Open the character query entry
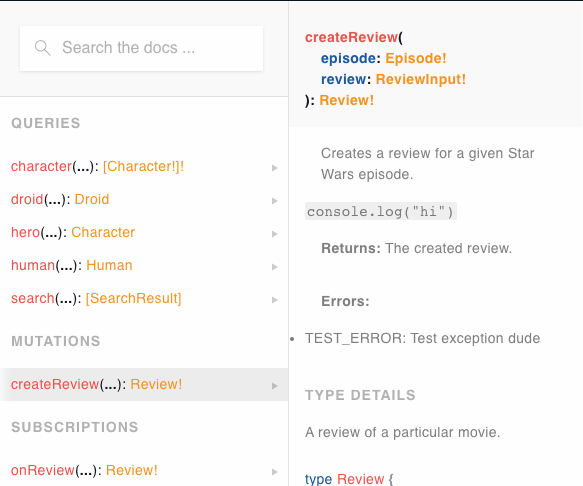583x486 pixels. pos(144,167)
